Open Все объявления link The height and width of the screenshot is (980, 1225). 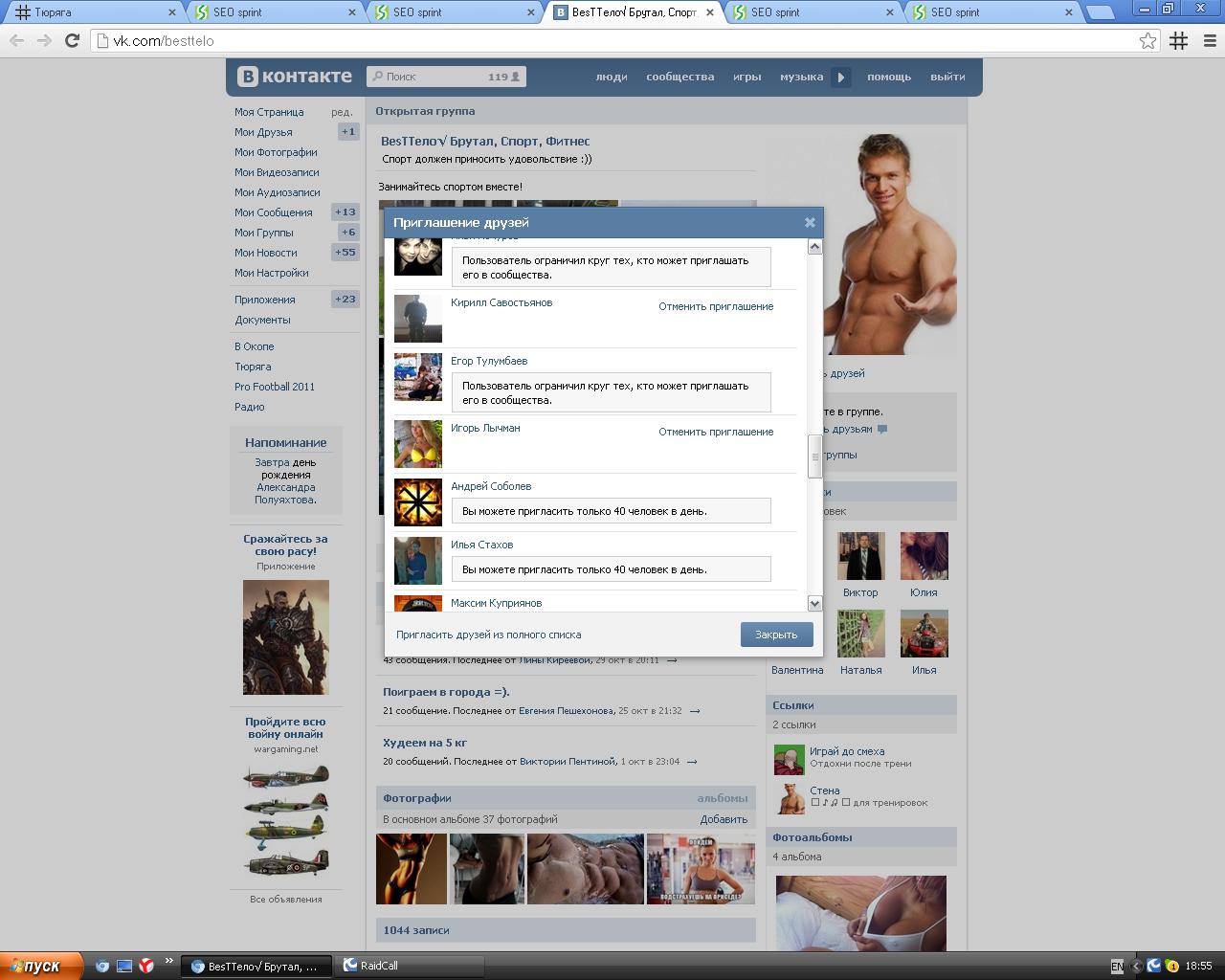[285, 899]
